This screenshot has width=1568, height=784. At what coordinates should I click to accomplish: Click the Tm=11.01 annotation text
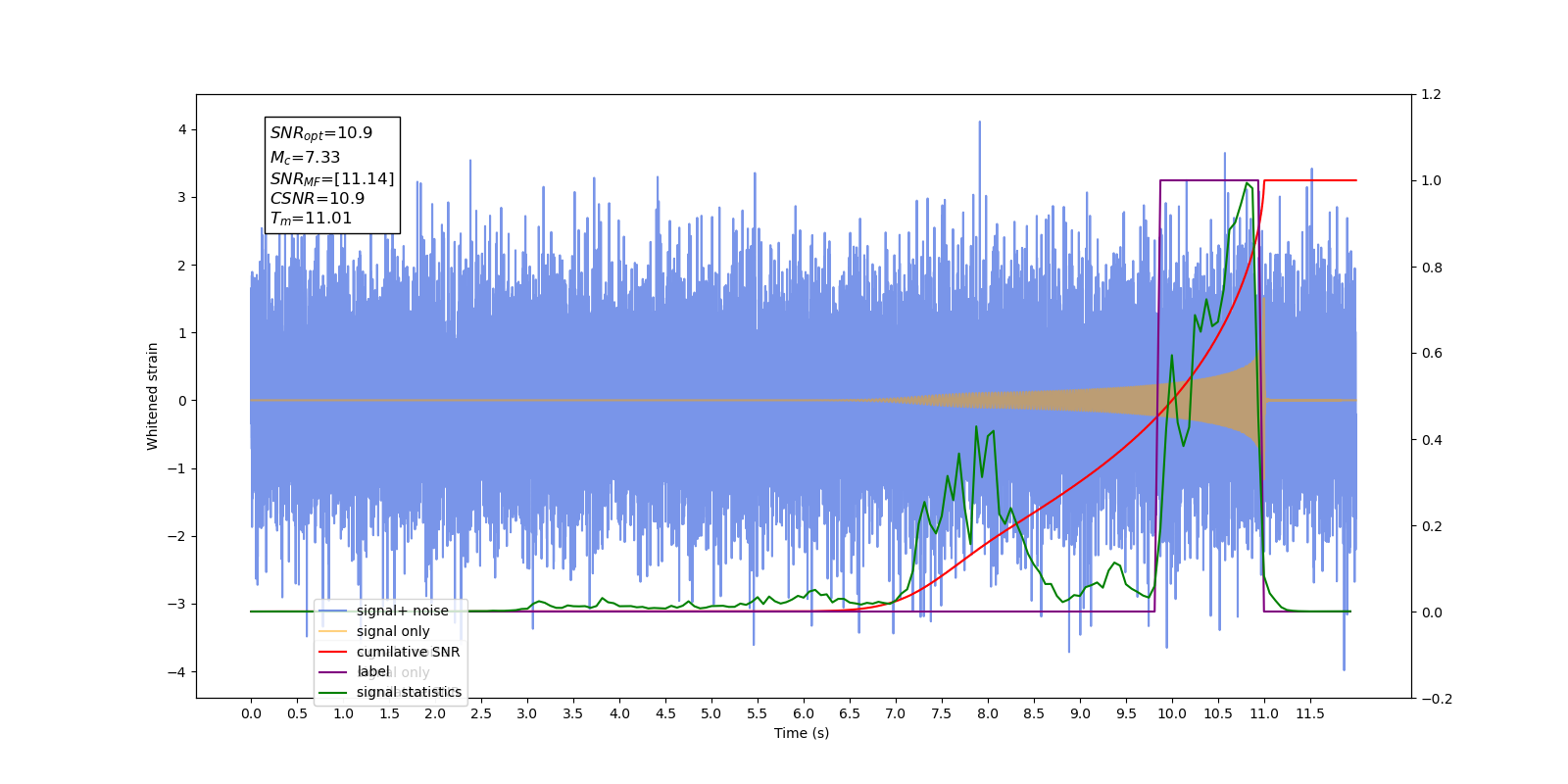pos(311,219)
